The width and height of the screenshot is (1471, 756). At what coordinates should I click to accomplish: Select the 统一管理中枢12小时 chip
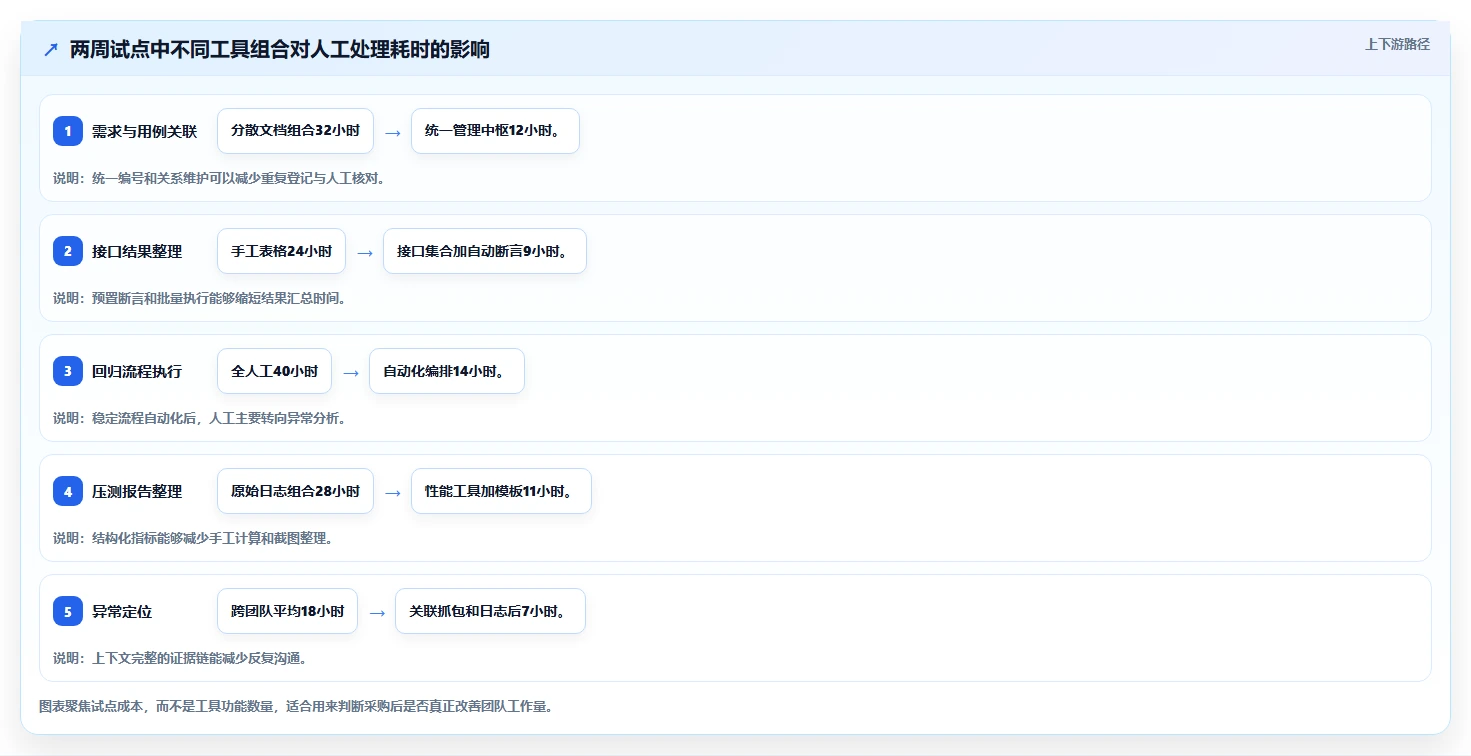pyautogui.click(x=495, y=131)
